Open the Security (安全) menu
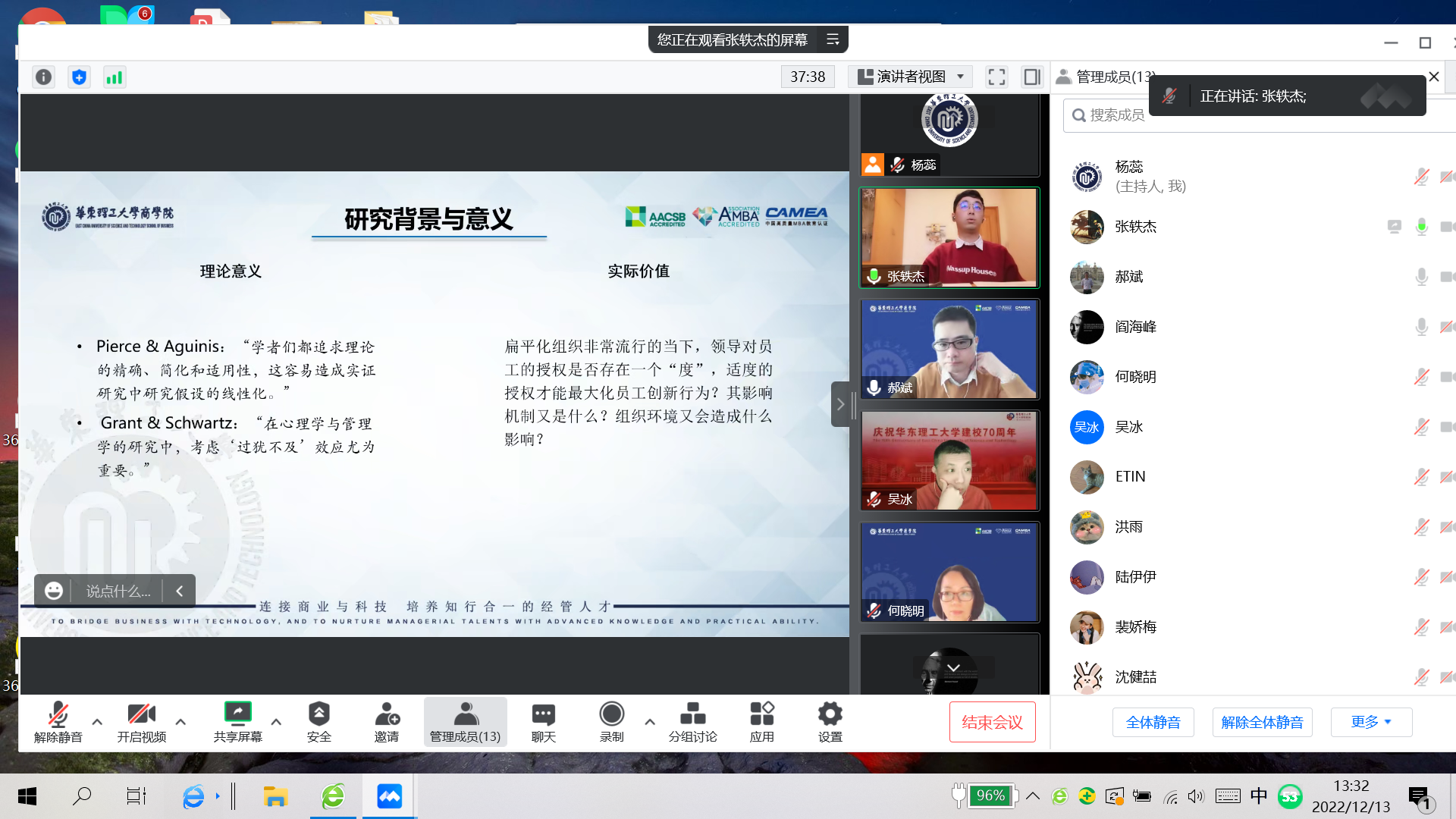 (x=318, y=721)
